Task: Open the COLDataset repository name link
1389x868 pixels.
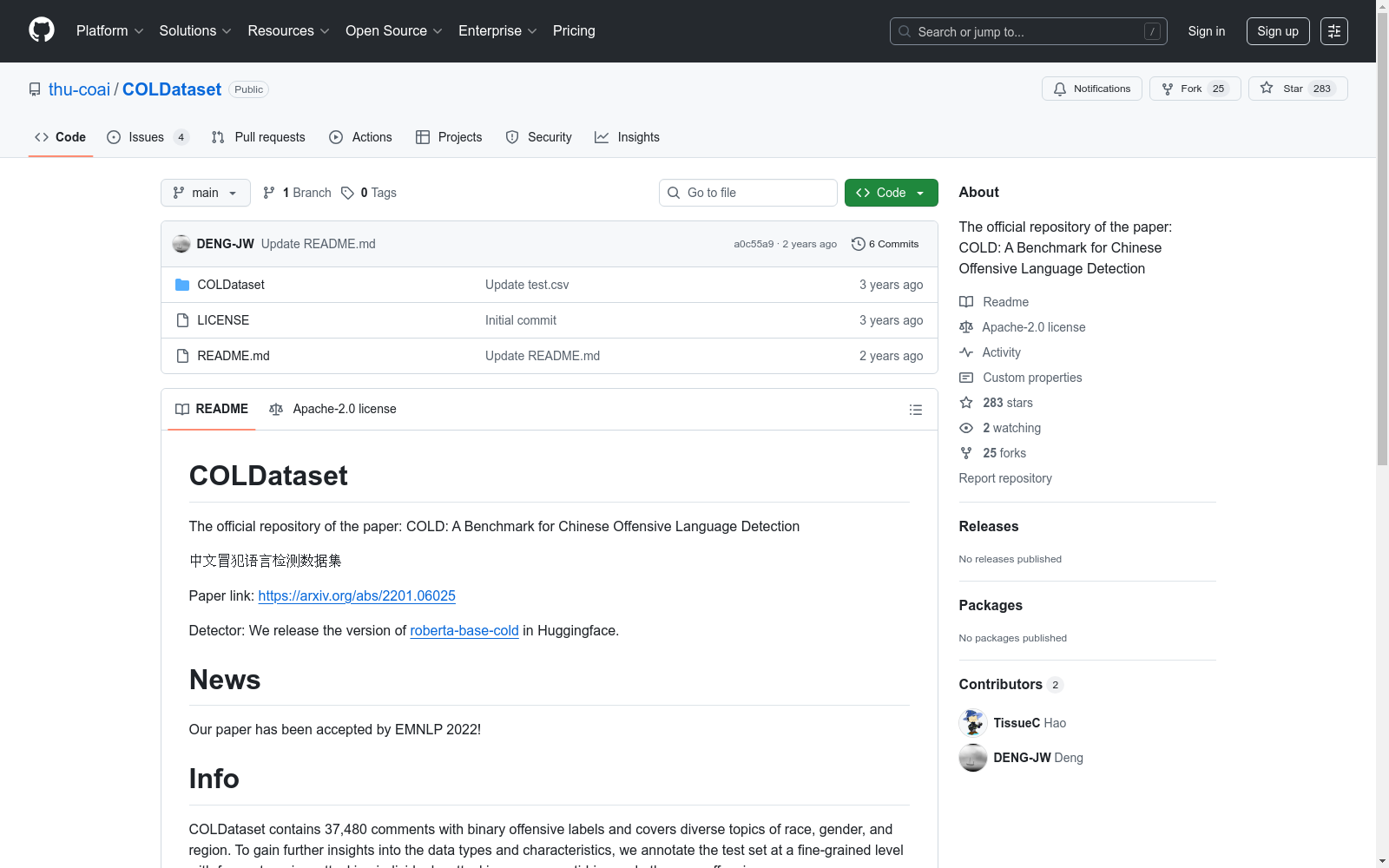Action: (172, 89)
